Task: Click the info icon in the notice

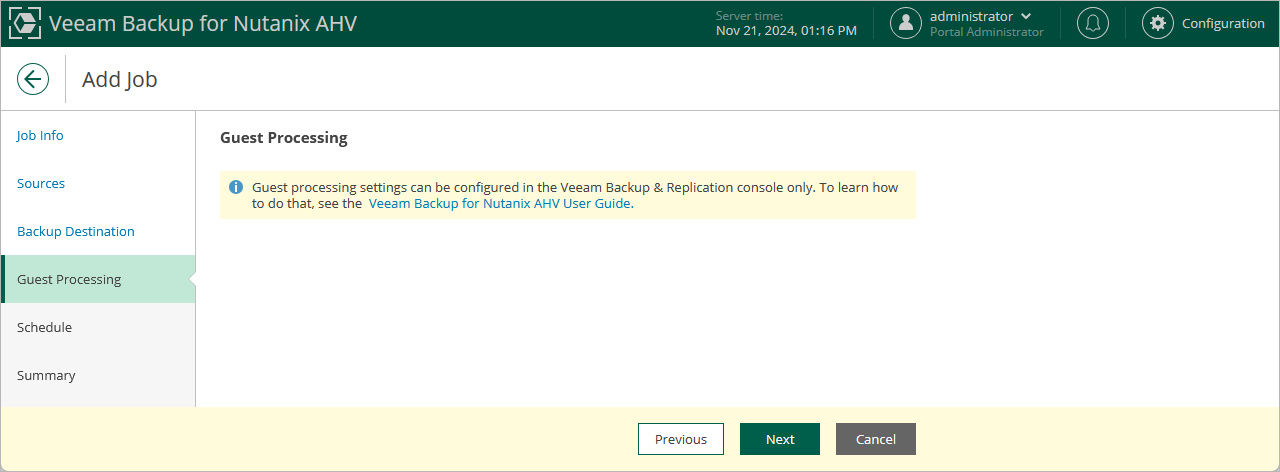Action: [236, 187]
